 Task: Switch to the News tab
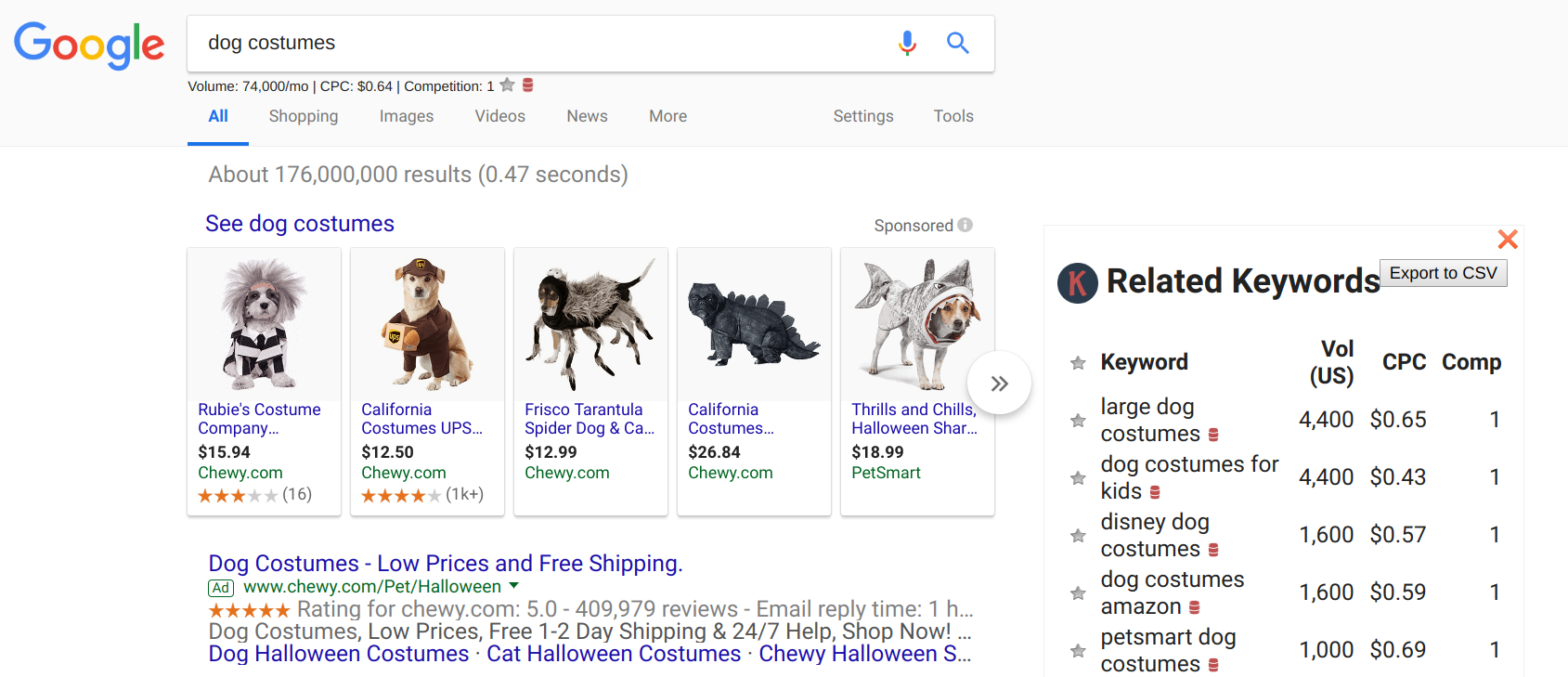[x=588, y=116]
